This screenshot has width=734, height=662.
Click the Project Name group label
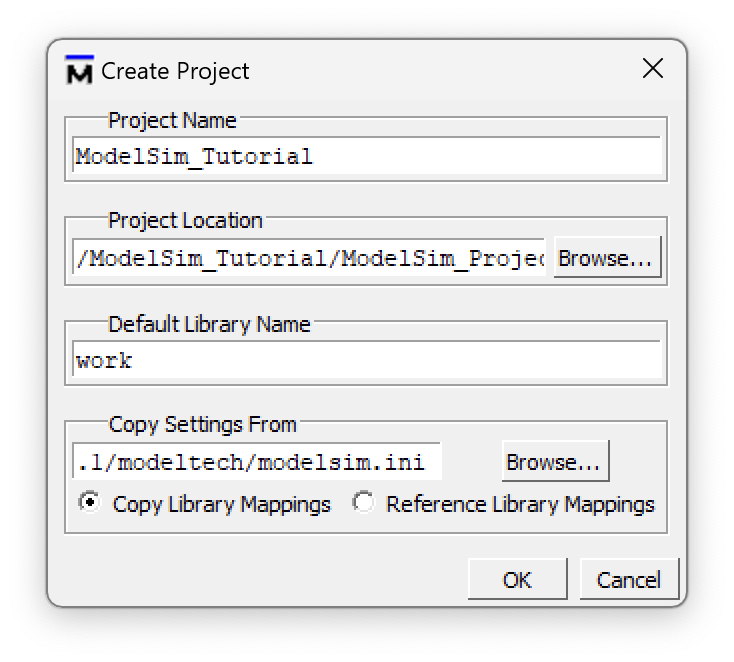[172, 121]
